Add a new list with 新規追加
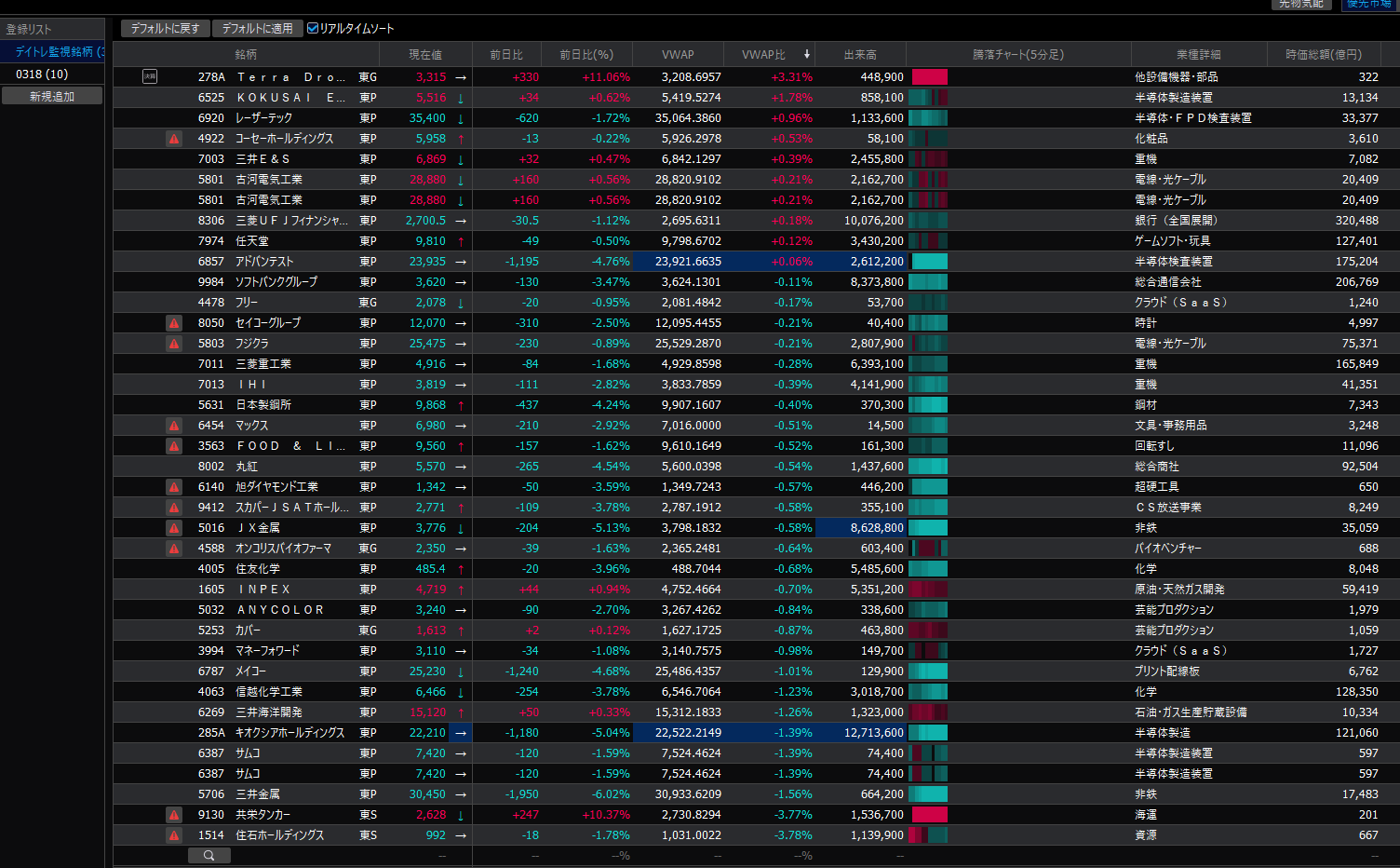1400x868 pixels. click(x=52, y=97)
